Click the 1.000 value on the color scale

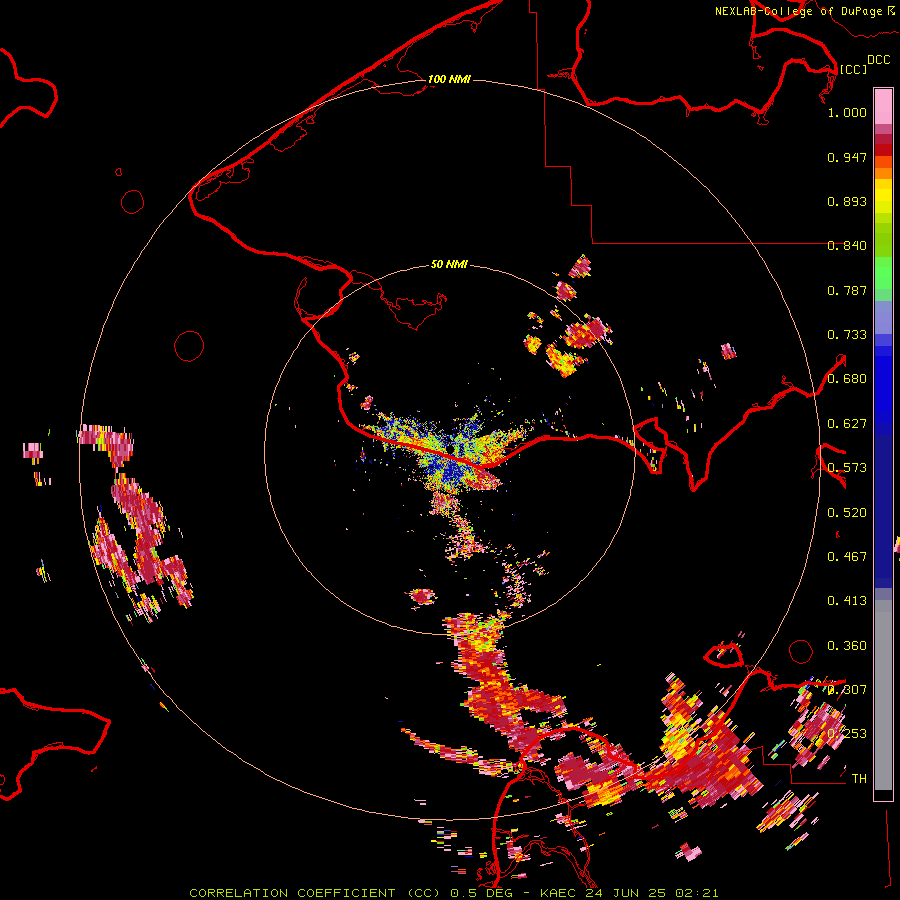click(x=847, y=112)
